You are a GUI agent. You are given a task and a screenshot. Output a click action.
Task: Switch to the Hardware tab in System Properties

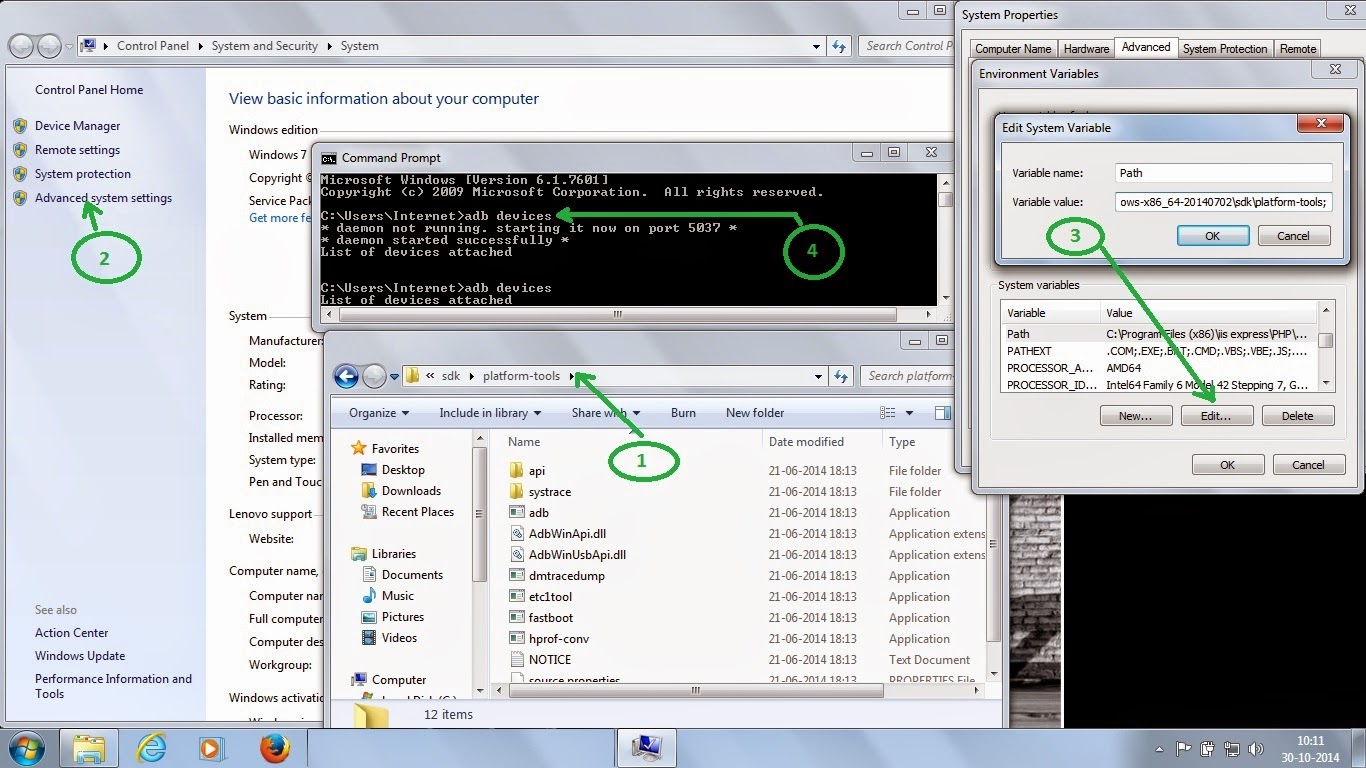click(x=1086, y=47)
